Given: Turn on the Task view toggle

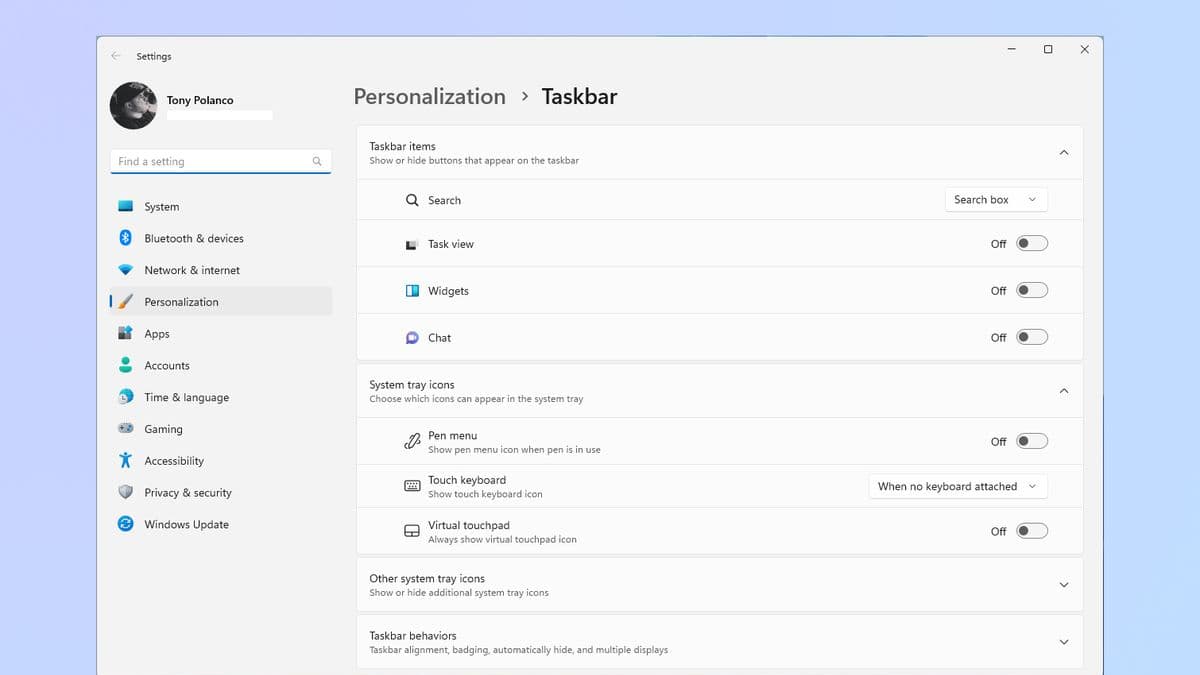Looking at the screenshot, I should pos(1031,243).
